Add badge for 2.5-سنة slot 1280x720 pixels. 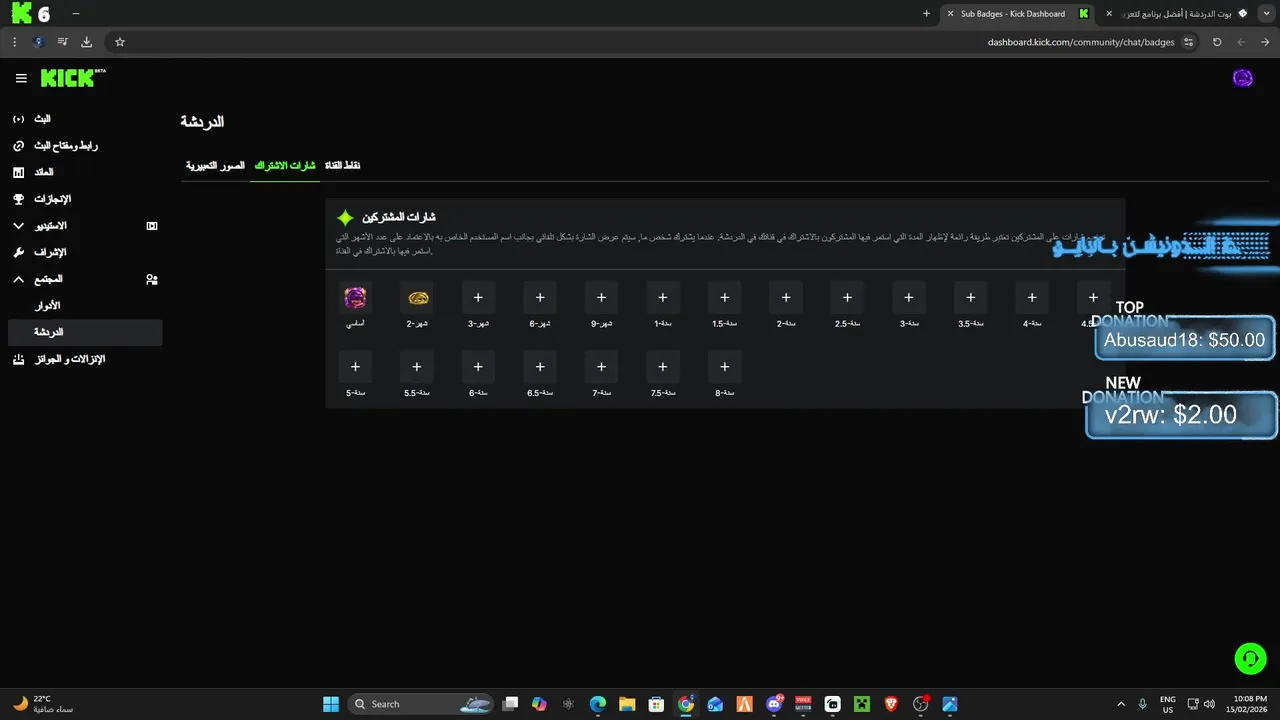pyautogui.click(x=847, y=298)
